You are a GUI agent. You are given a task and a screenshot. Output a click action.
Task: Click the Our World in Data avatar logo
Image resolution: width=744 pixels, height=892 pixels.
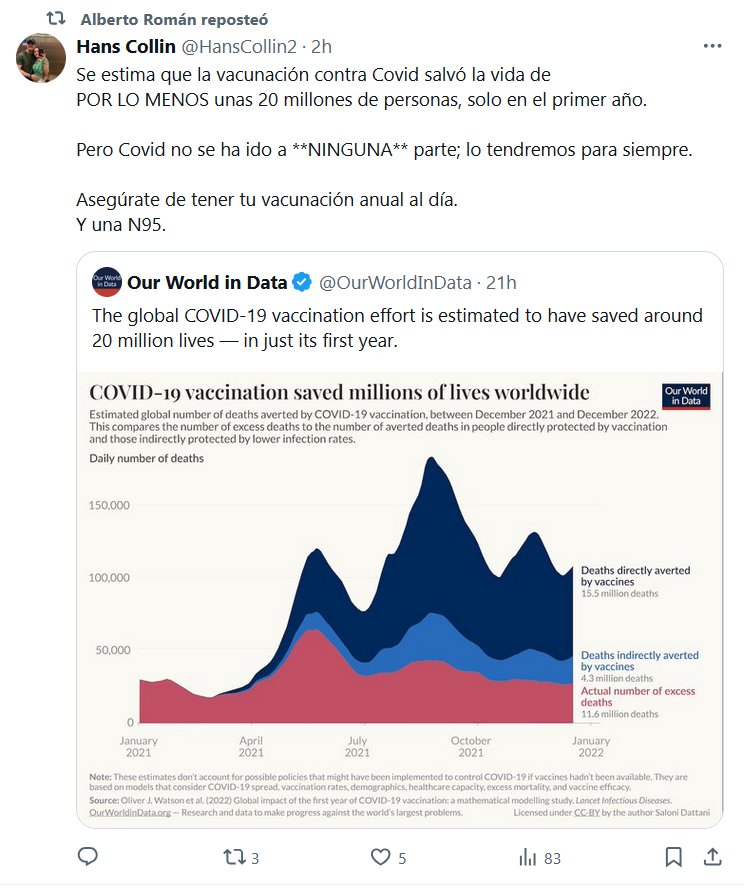coord(107,283)
